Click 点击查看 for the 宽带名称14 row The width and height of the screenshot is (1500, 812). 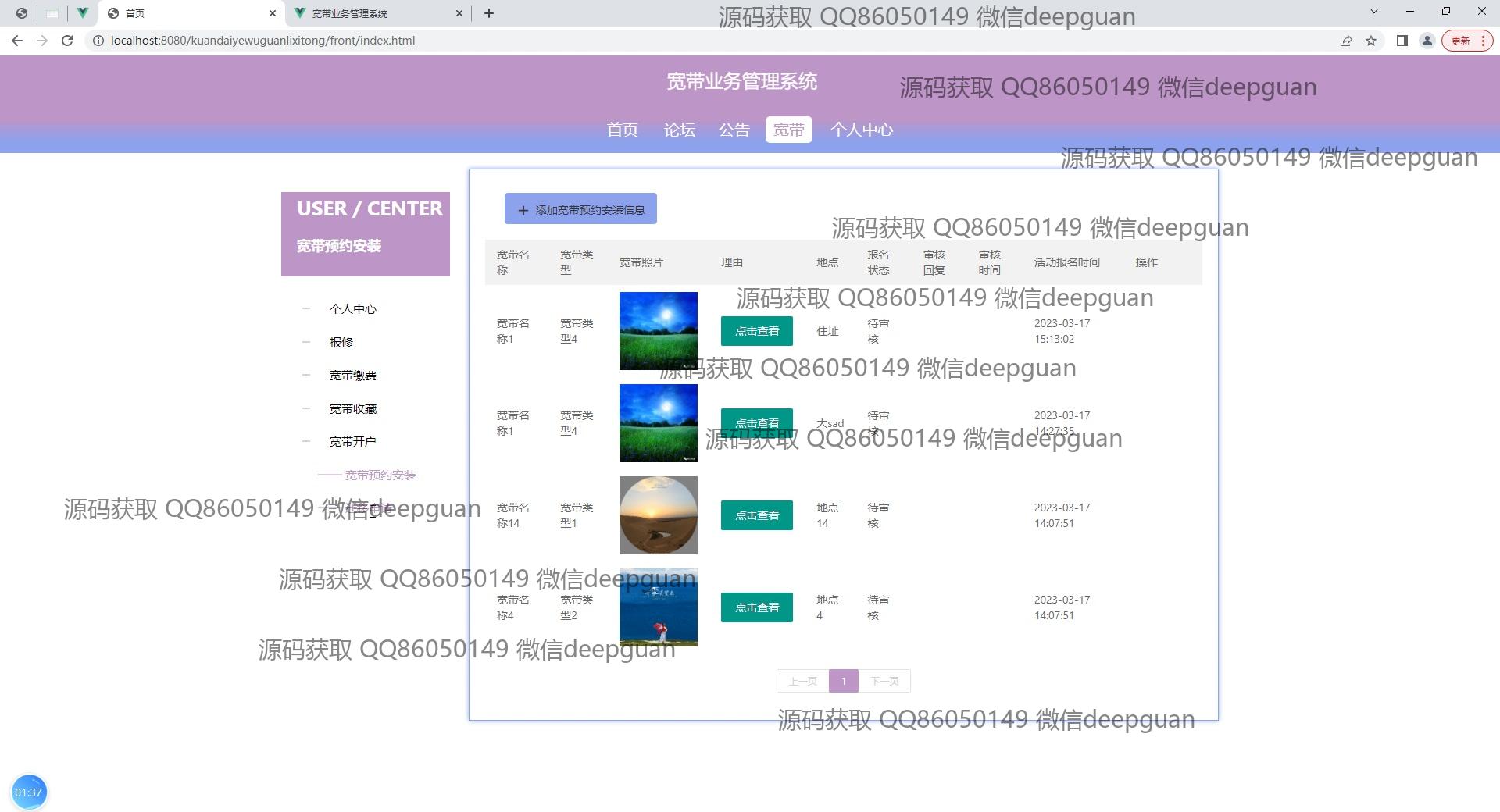pyautogui.click(x=756, y=515)
